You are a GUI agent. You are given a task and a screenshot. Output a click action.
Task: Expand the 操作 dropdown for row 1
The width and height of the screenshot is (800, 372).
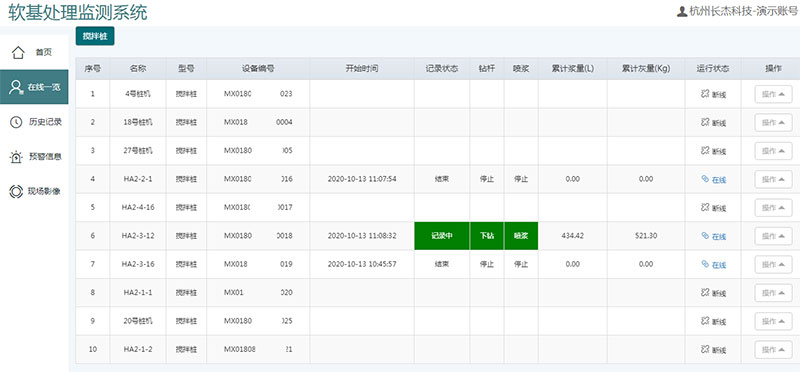773,94
